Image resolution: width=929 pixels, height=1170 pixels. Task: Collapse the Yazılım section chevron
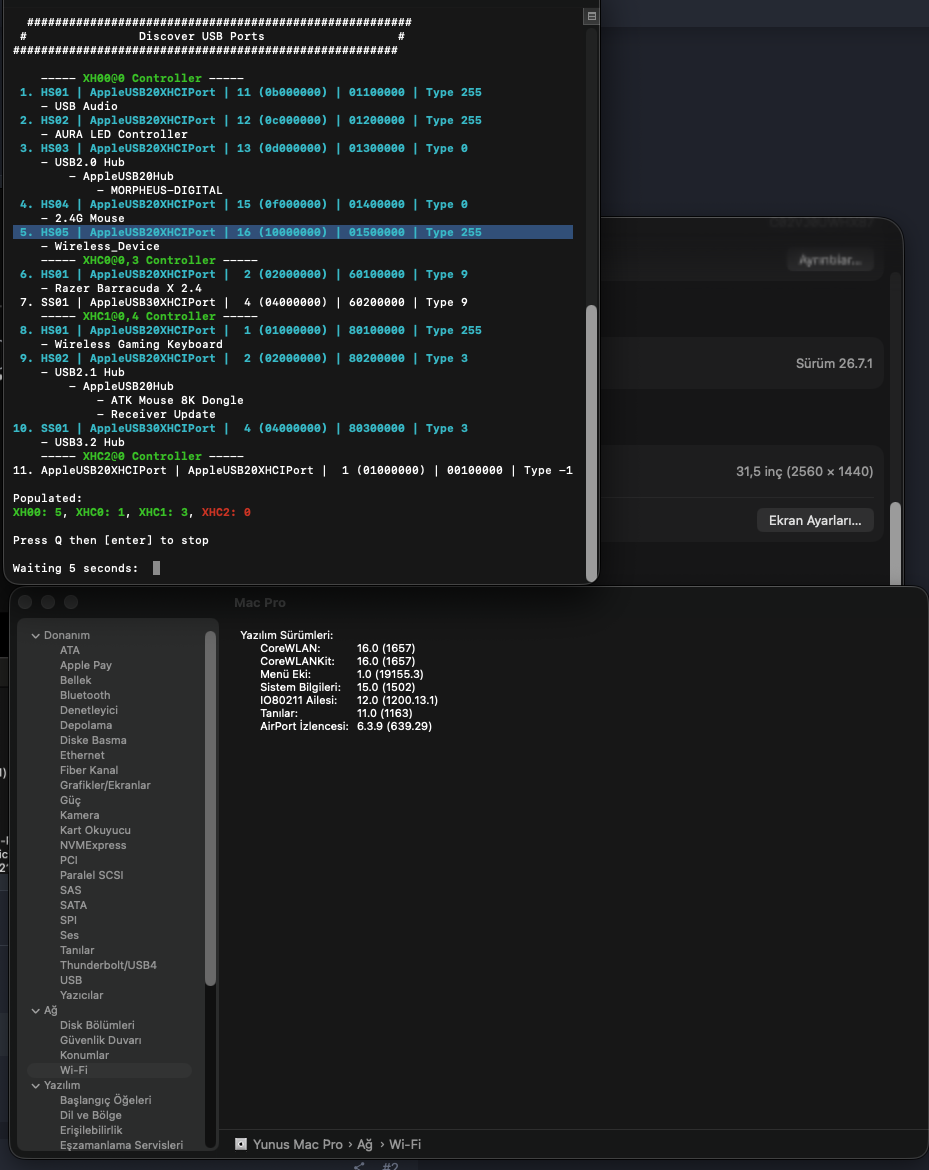point(35,1086)
